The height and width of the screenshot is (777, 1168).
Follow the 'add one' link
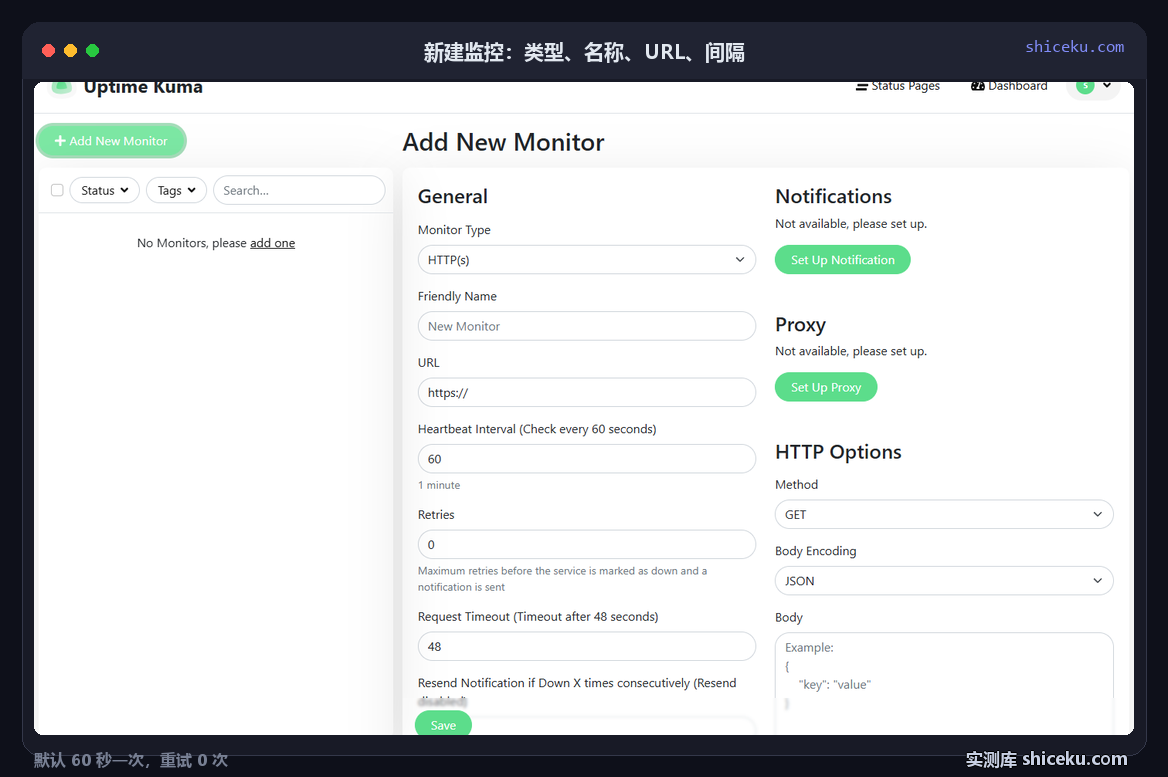(273, 243)
